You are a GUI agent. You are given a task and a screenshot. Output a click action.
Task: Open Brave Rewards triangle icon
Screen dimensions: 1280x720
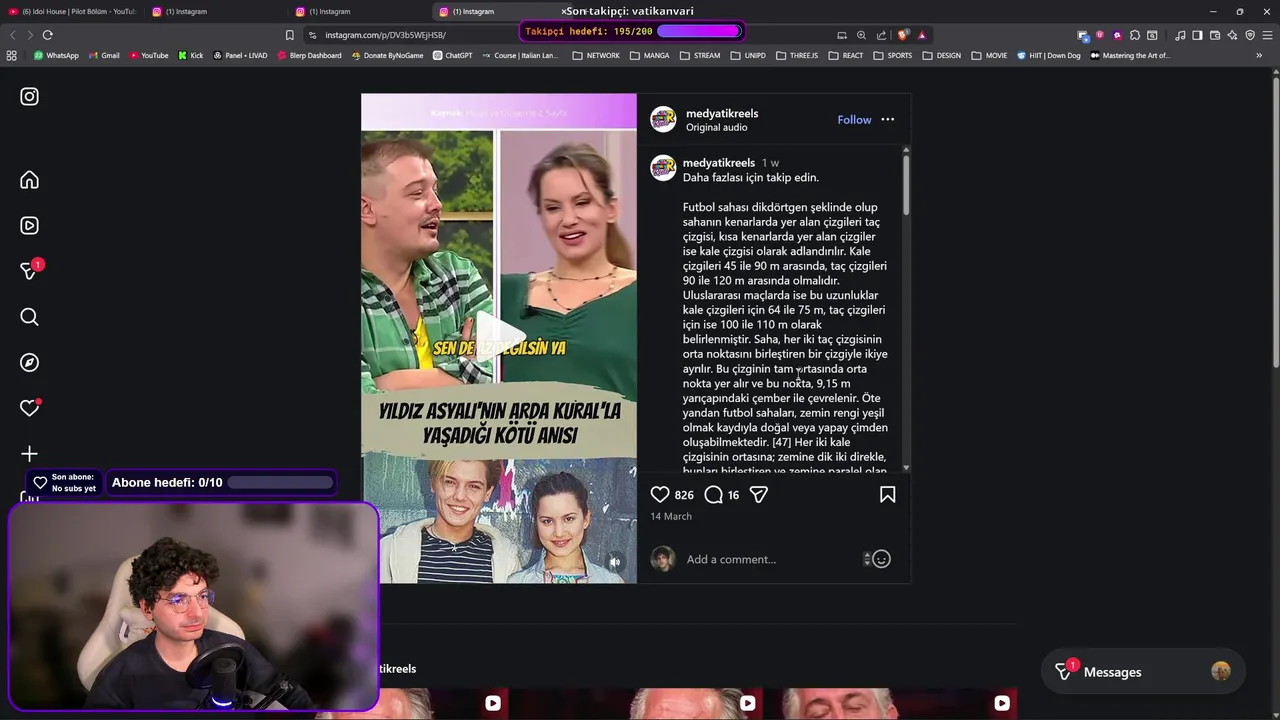coord(922,35)
